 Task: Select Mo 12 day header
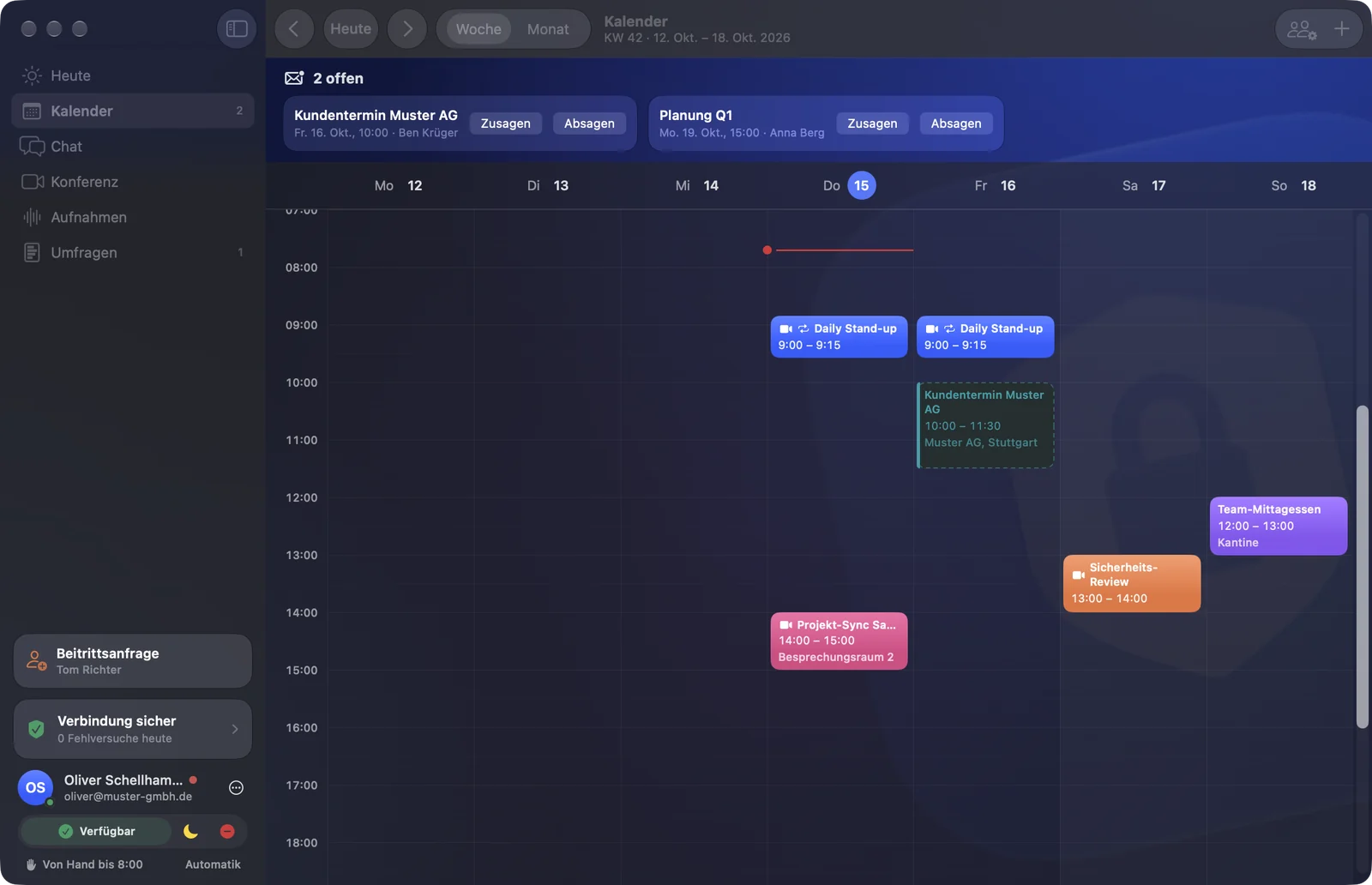[398, 185]
